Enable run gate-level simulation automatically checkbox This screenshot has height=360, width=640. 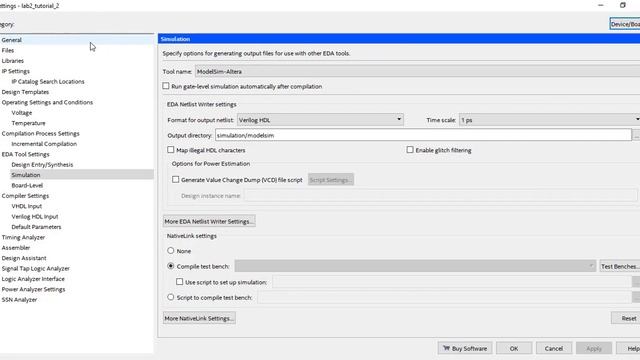166,86
